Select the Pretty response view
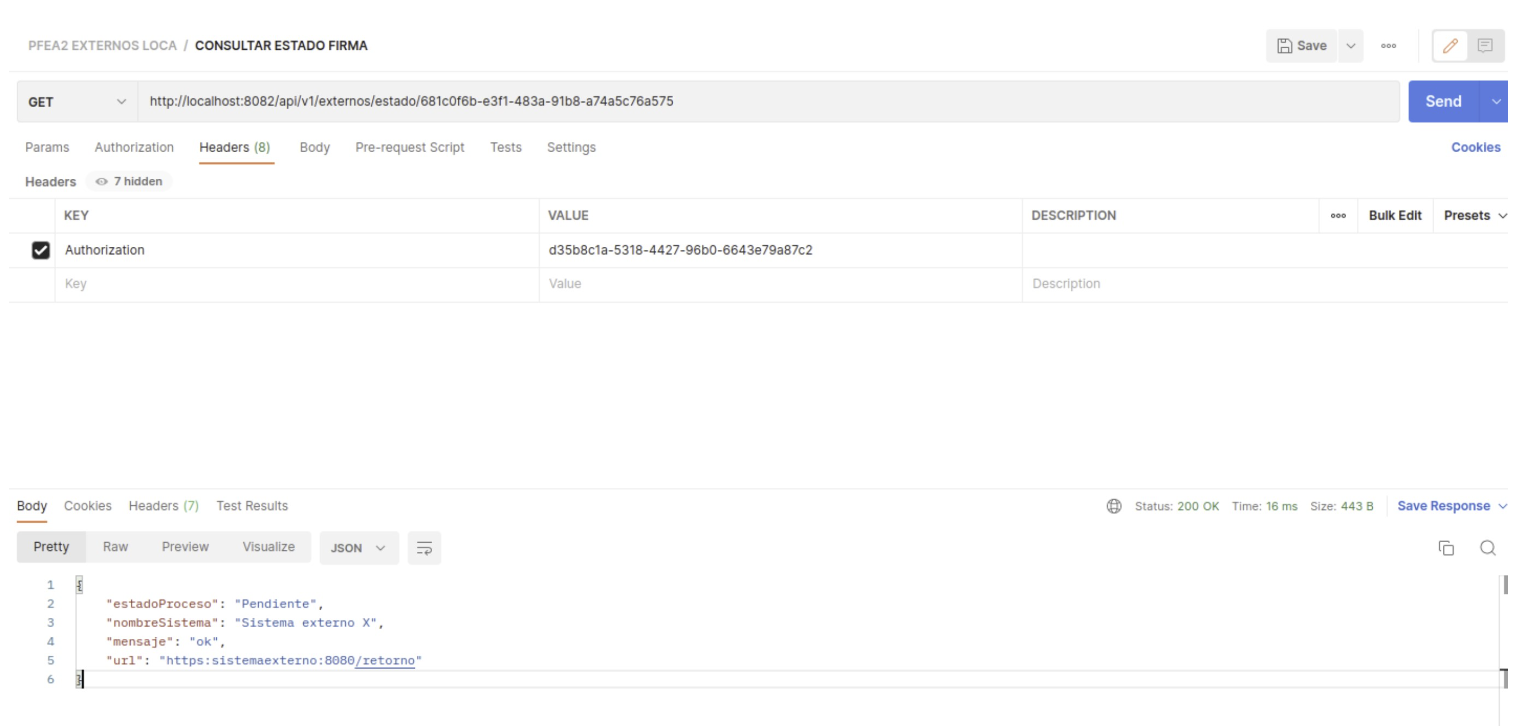The width and height of the screenshot is (1526, 726). (49, 547)
